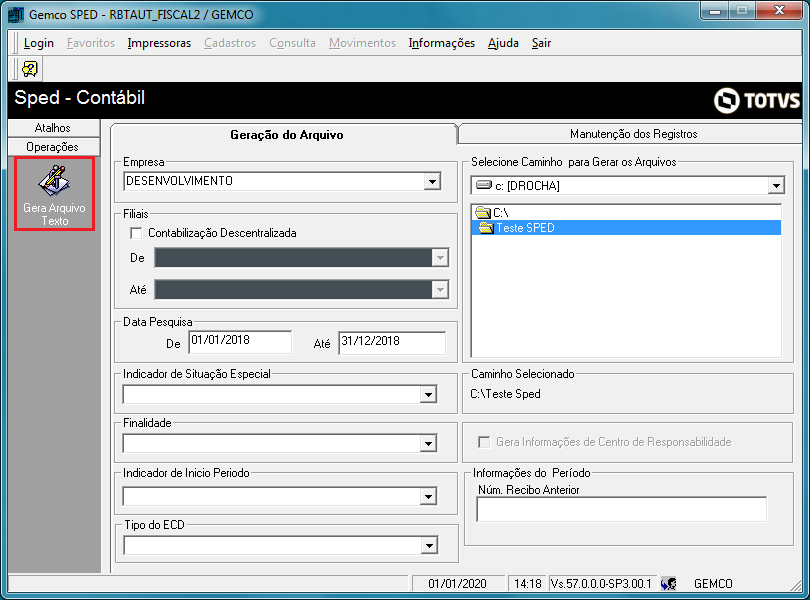Click the TOTVS logo
The image size is (810, 601).
coord(757,100)
